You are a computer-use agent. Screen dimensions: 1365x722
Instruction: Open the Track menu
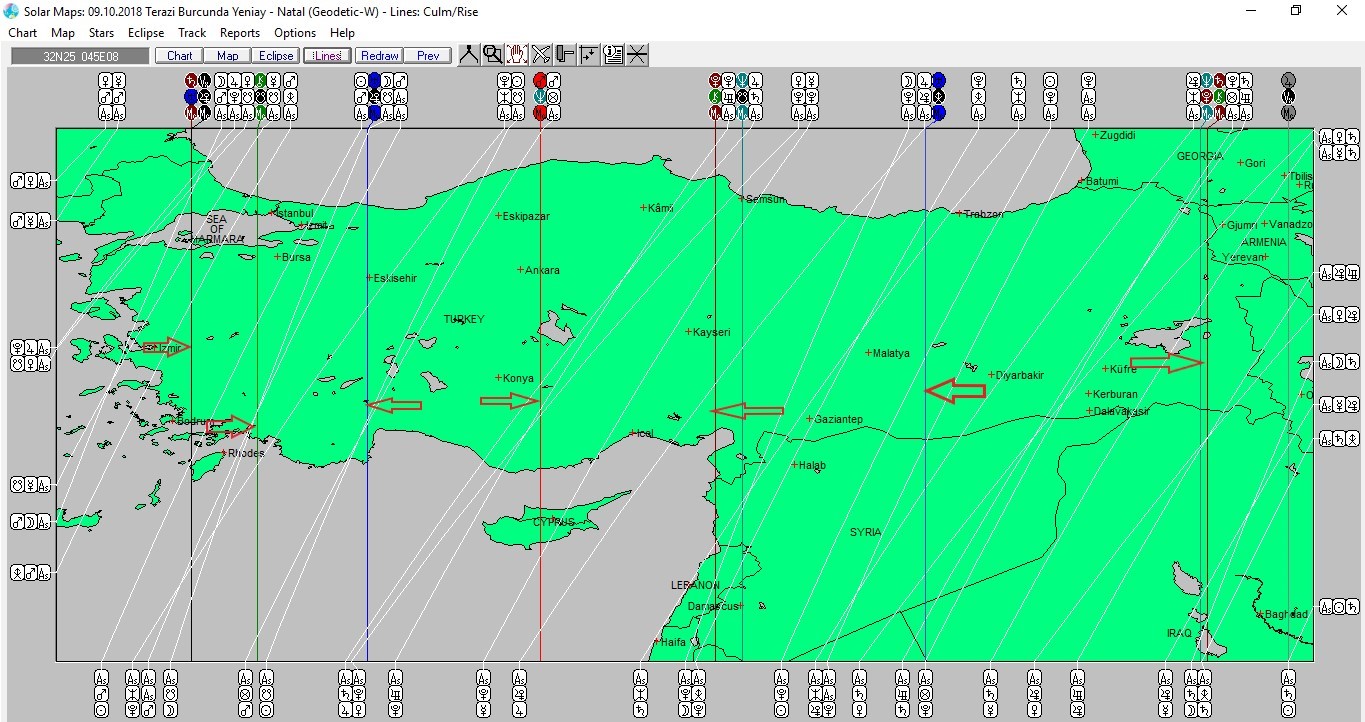pyautogui.click(x=192, y=33)
